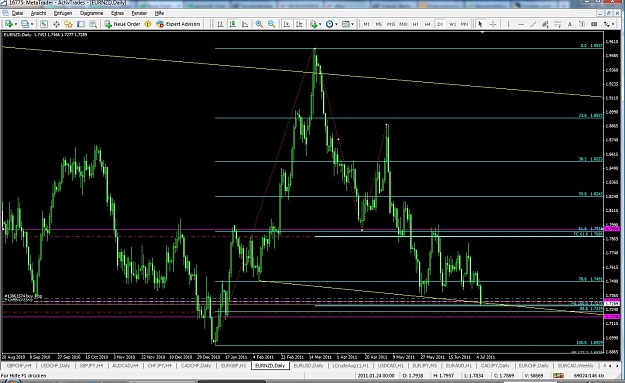Open the templates icon
The image size is (625, 383).
coord(346,24)
